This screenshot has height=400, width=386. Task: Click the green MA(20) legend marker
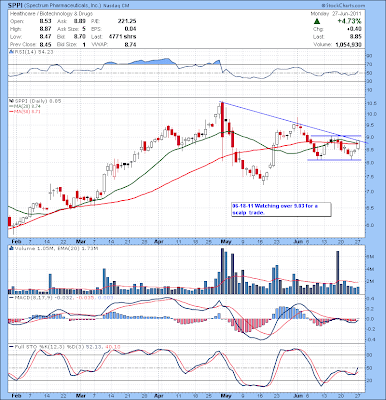click(x=10, y=106)
